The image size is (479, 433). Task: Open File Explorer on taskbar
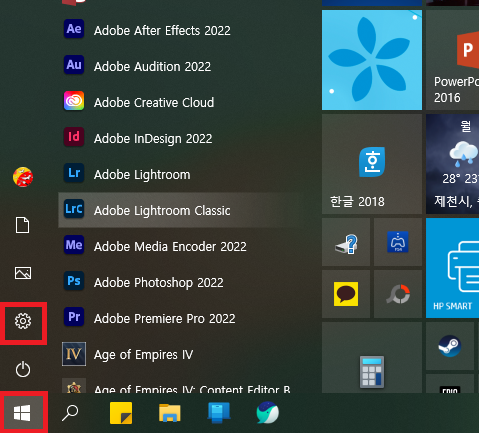tap(170, 413)
